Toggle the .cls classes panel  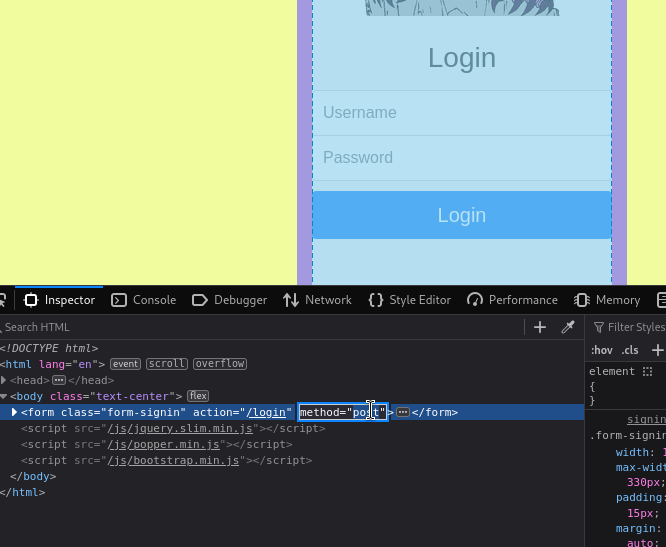[x=630, y=350]
